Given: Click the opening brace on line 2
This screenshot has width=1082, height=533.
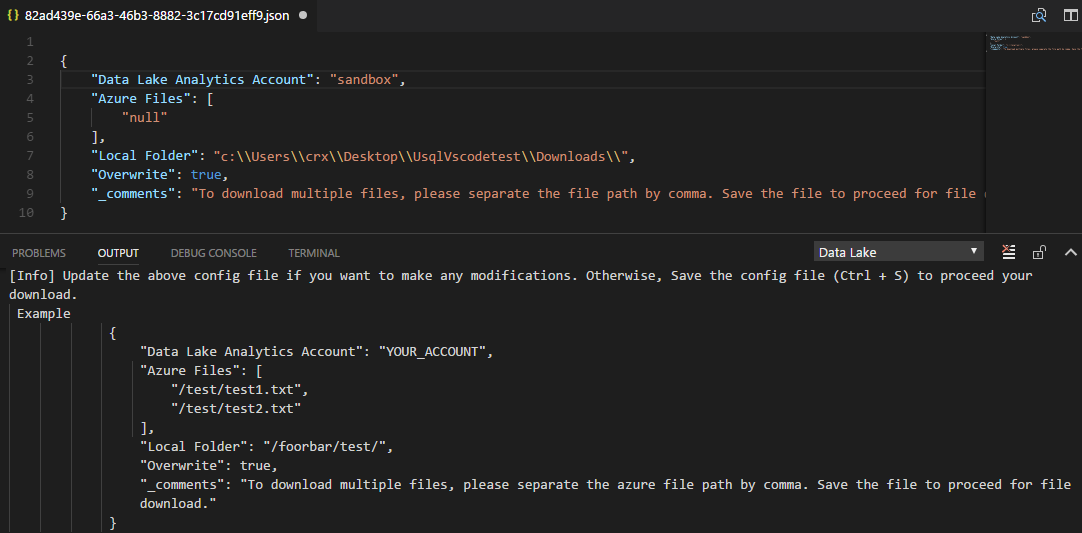Looking at the screenshot, I should point(64,61).
